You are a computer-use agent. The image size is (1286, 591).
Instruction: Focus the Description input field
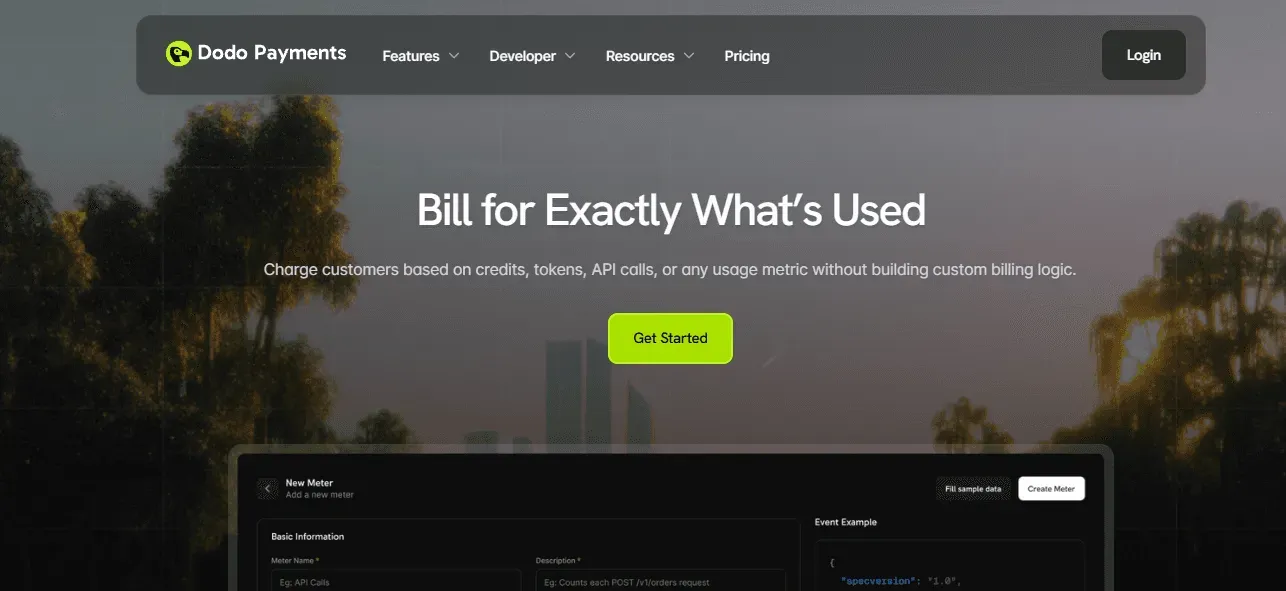(x=660, y=581)
